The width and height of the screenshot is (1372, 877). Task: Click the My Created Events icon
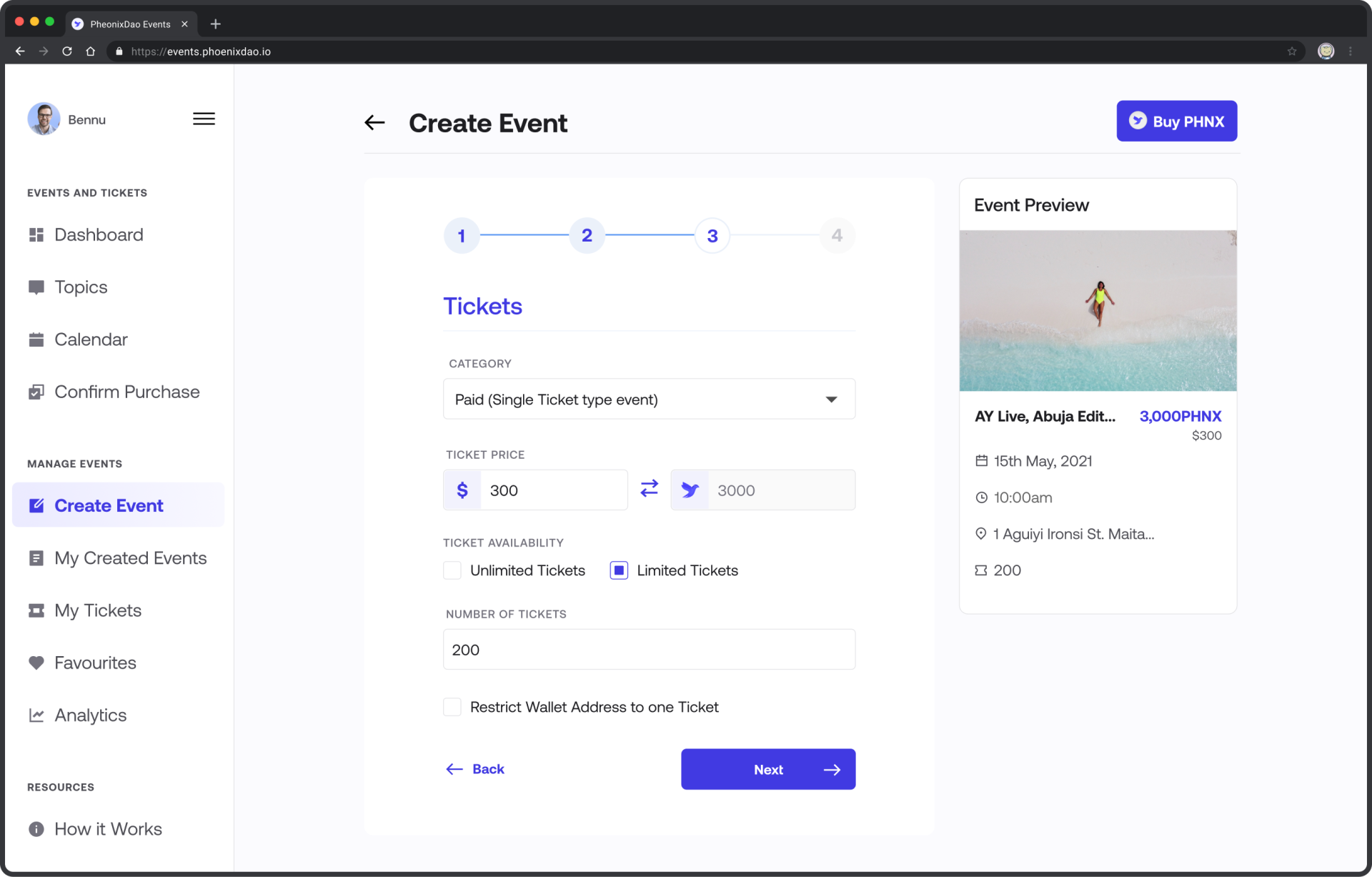point(36,558)
